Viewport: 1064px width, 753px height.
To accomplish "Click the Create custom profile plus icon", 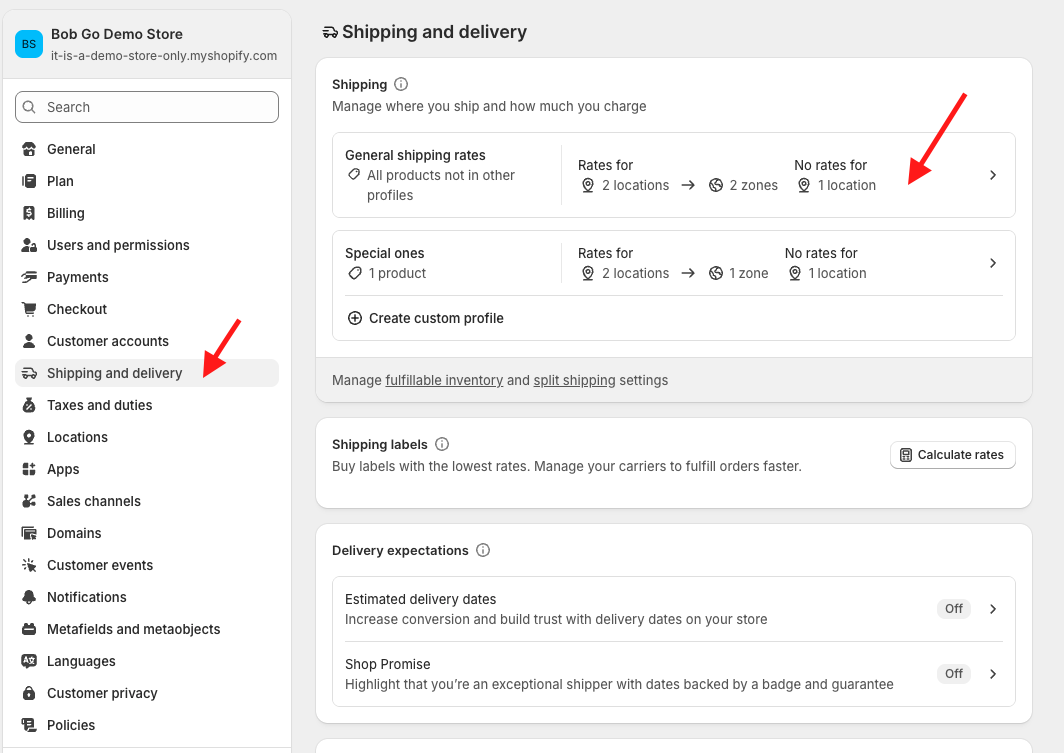I will tap(355, 318).
